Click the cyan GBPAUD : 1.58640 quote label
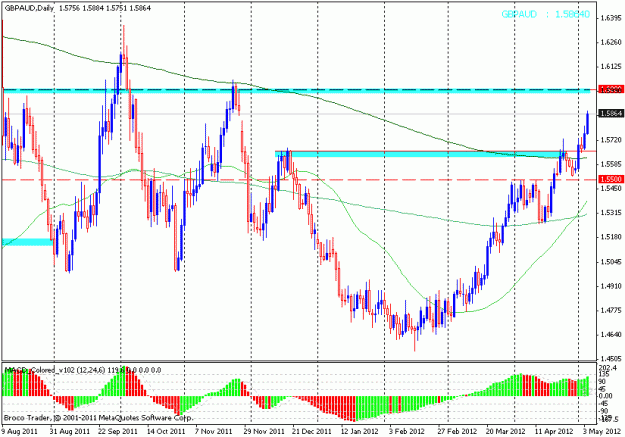 pyautogui.click(x=545, y=14)
